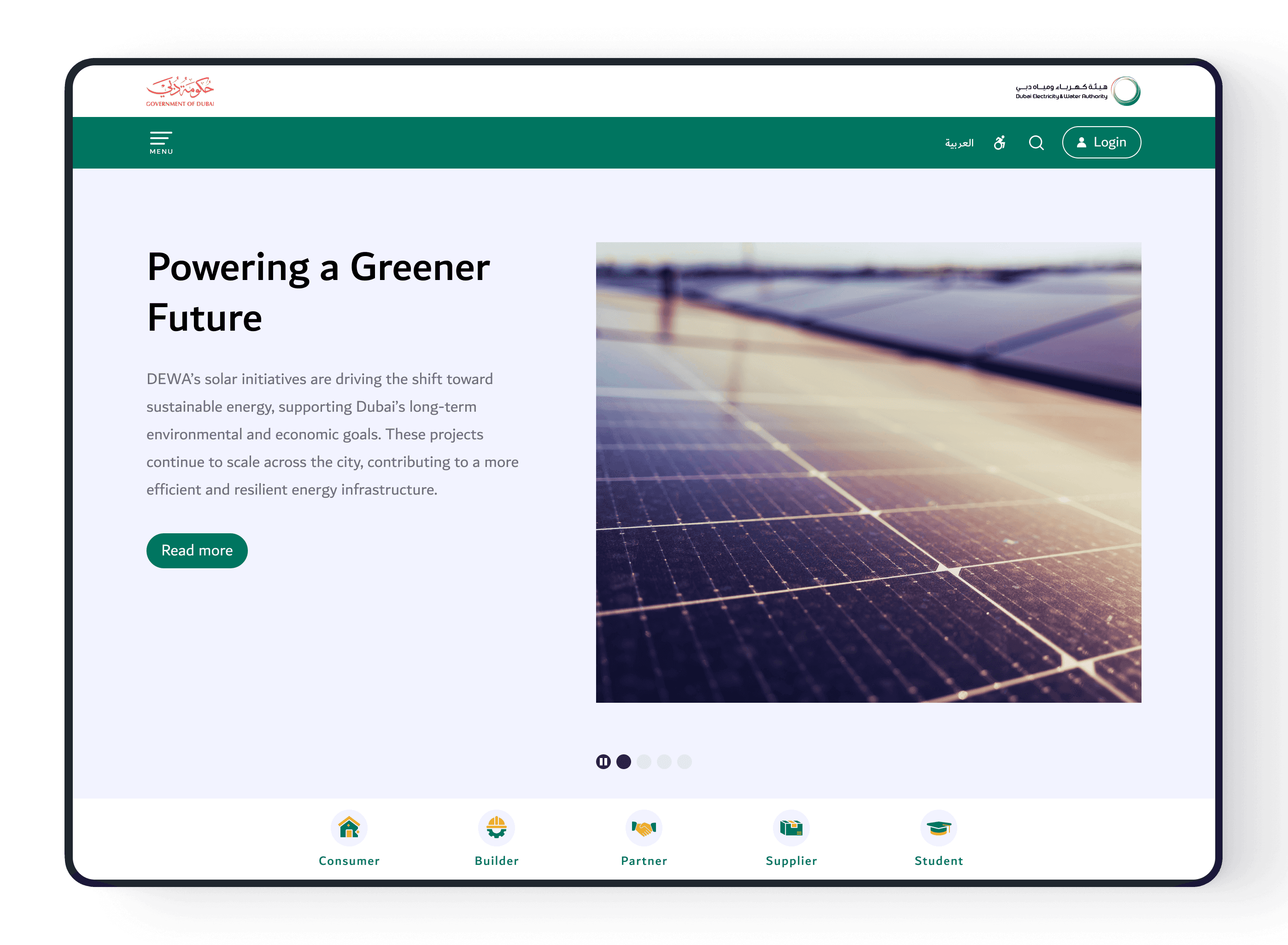The image size is (1288, 945).
Task: Select the Supplier box icon
Action: 791,828
